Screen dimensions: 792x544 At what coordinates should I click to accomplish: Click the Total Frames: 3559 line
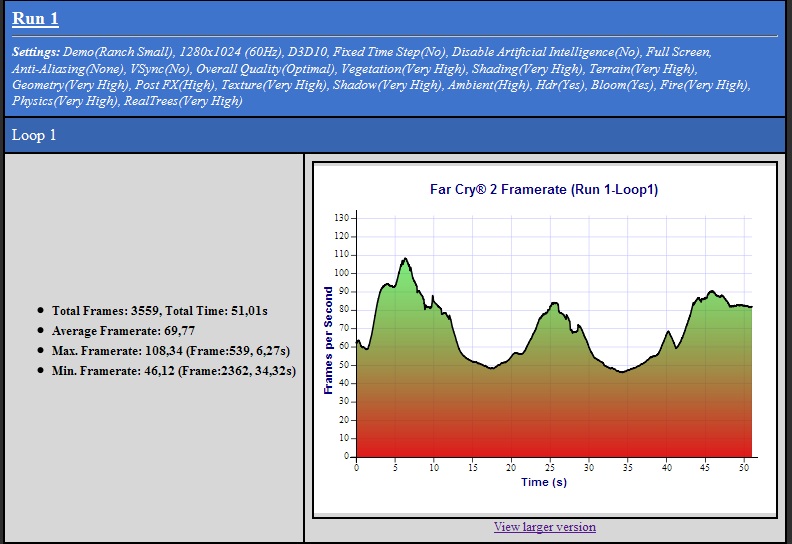(x=160, y=311)
